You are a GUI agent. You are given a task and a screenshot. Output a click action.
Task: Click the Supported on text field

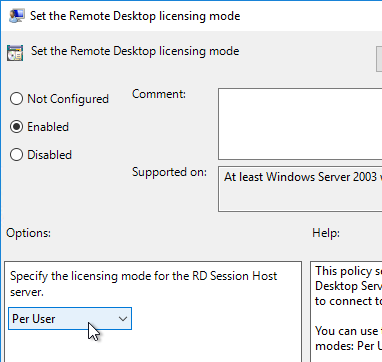(300, 189)
